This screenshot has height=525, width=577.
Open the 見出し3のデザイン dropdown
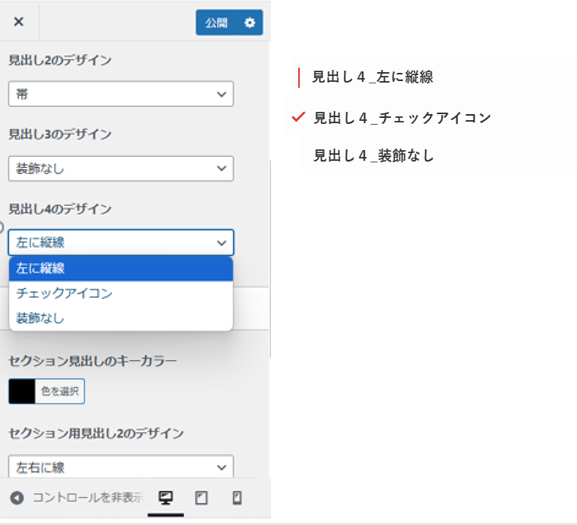(x=121, y=169)
